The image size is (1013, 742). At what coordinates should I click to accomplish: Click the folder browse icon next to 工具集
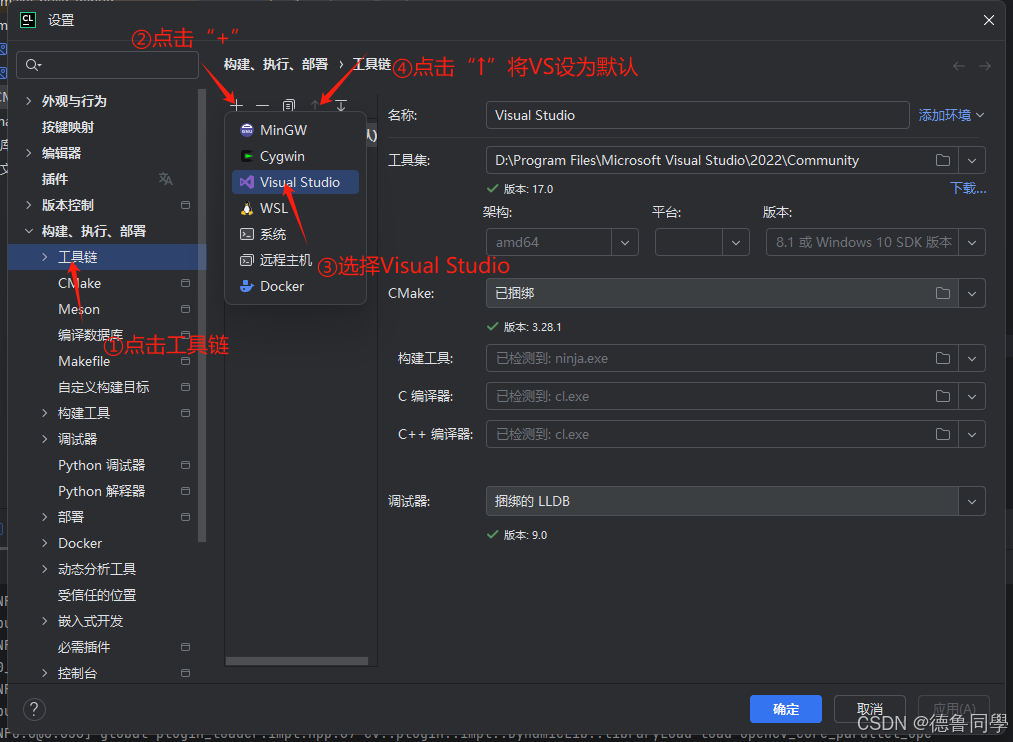tap(941, 160)
